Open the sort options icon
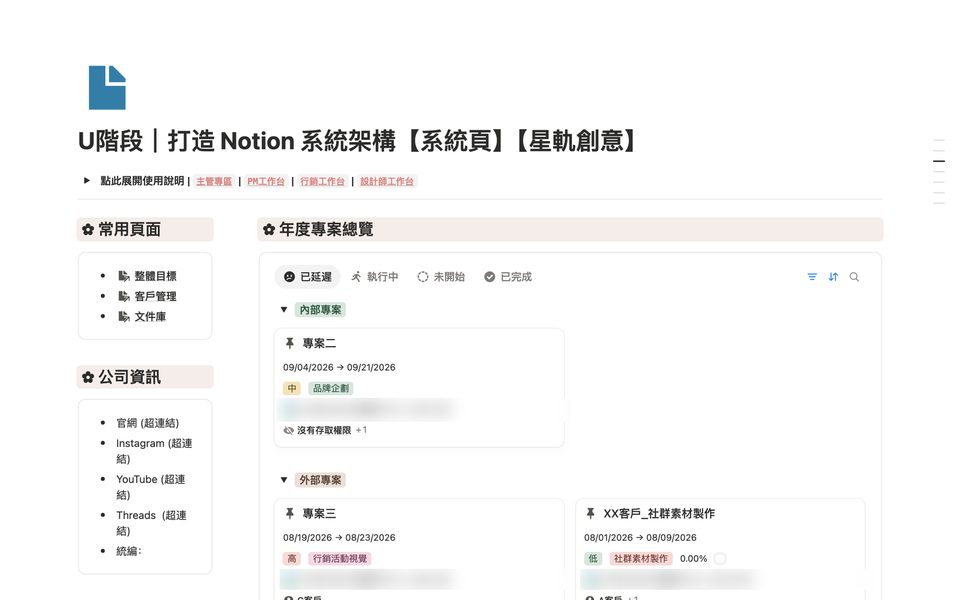This screenshot has height=600, width=960. [x=833, y=277]
